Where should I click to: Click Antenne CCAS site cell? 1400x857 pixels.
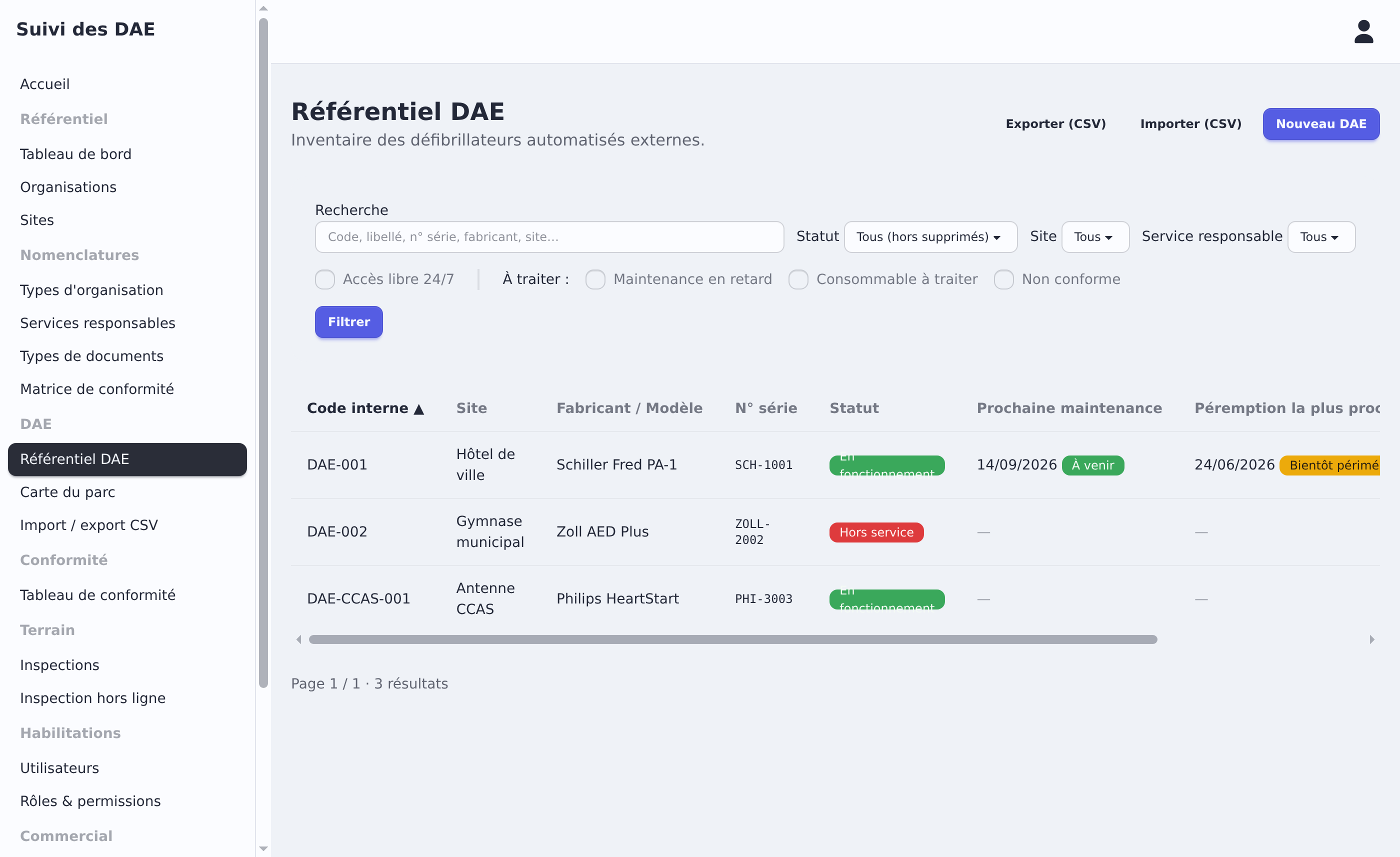pyautogui.click(x=486, y=599)
